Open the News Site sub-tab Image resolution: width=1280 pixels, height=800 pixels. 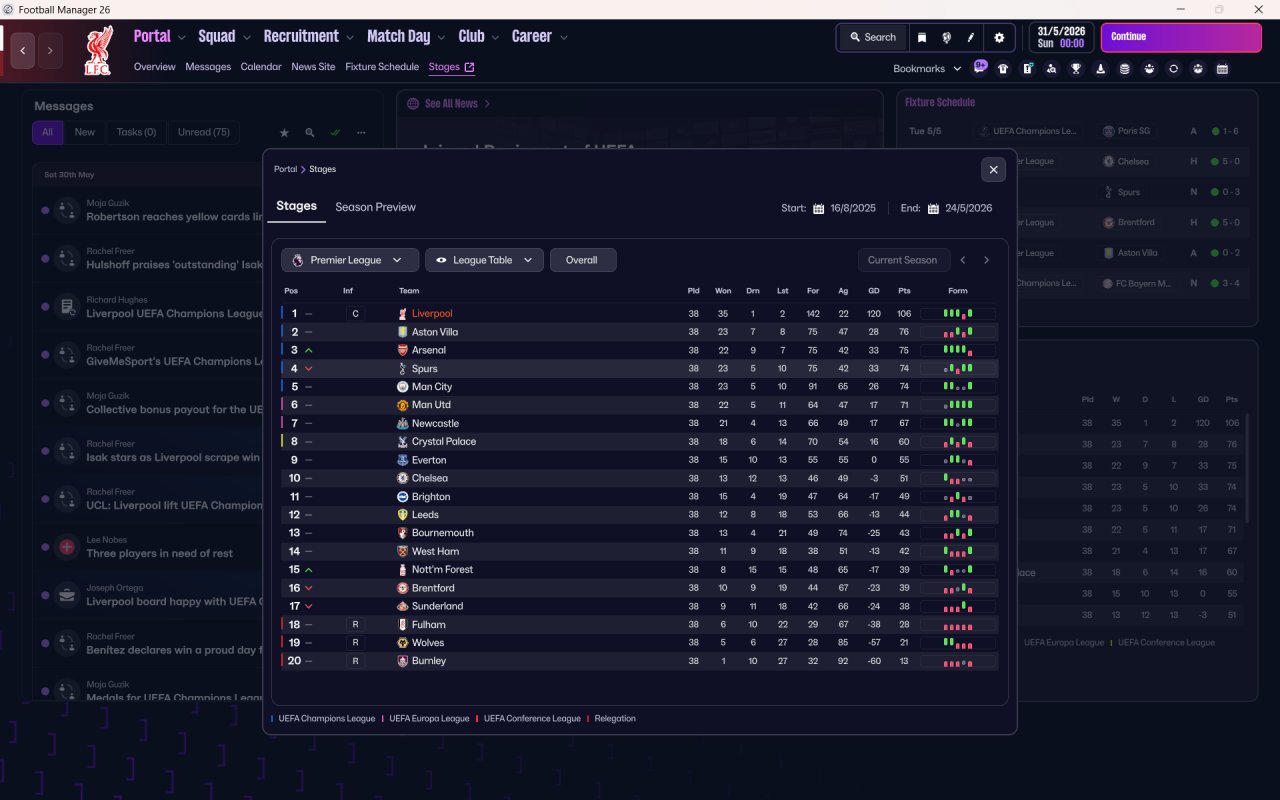click(x=313, y=67)
